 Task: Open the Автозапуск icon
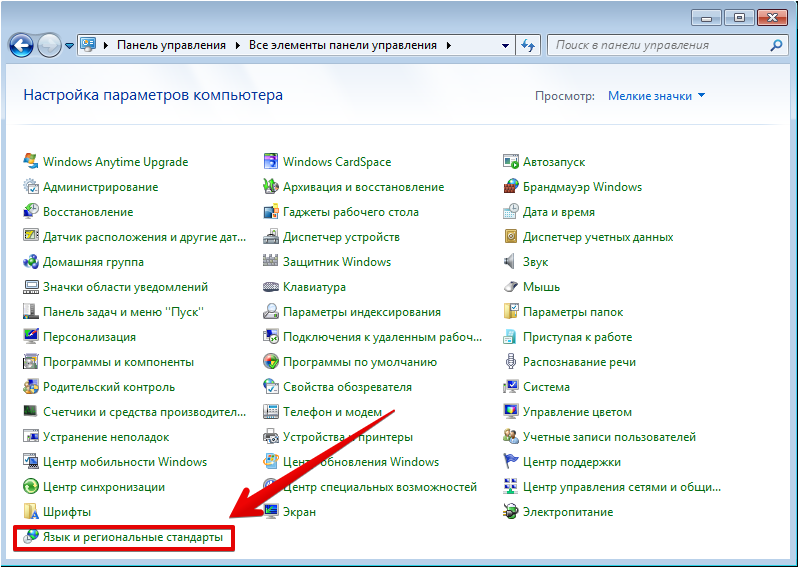511,161
